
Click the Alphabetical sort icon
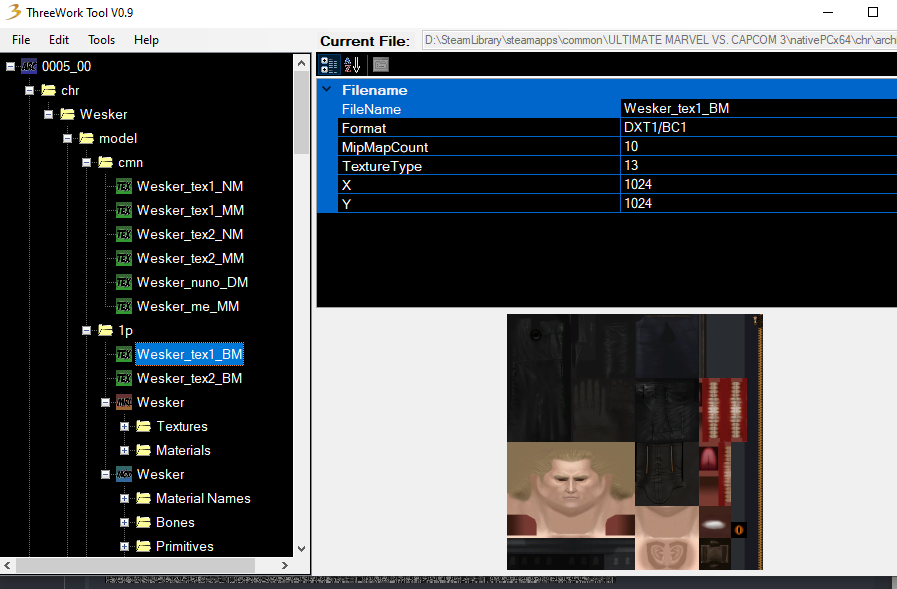tap(352, 65)
